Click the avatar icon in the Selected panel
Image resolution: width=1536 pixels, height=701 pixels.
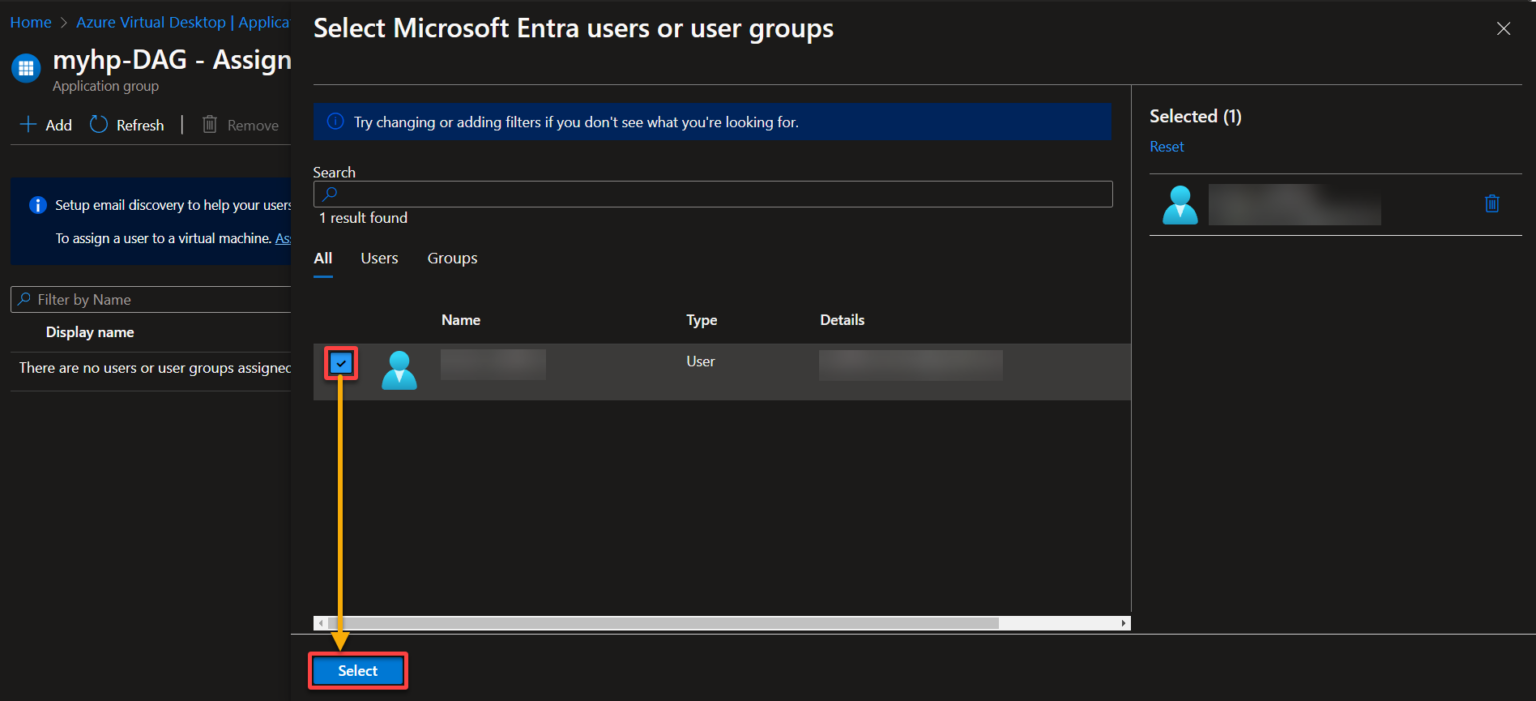coord(1180,204)
